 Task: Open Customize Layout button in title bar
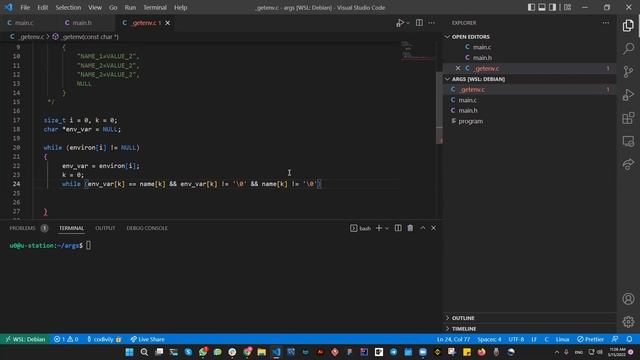(567, 7)
